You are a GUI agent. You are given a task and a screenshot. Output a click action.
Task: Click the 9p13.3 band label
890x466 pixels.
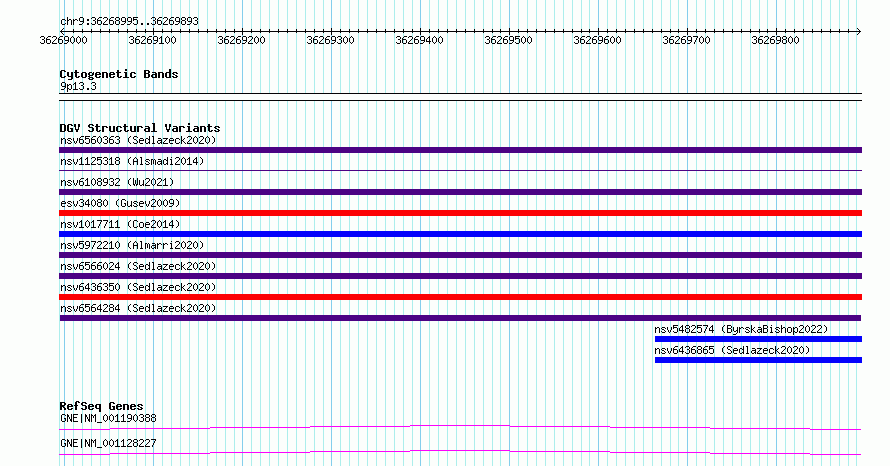[78, 86]
